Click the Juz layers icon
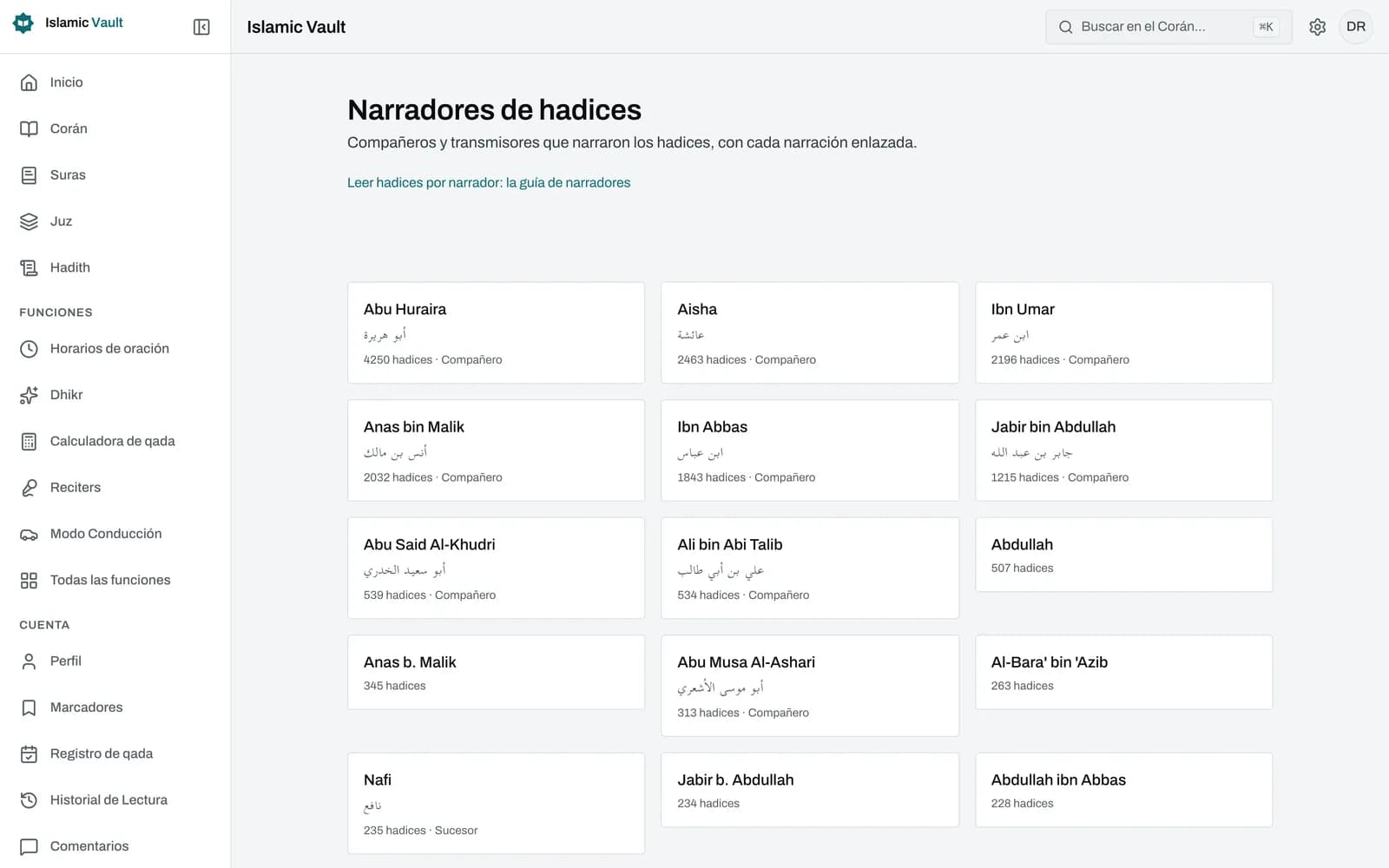This screenshot has width=1389, height=868. tap(29, 221)
